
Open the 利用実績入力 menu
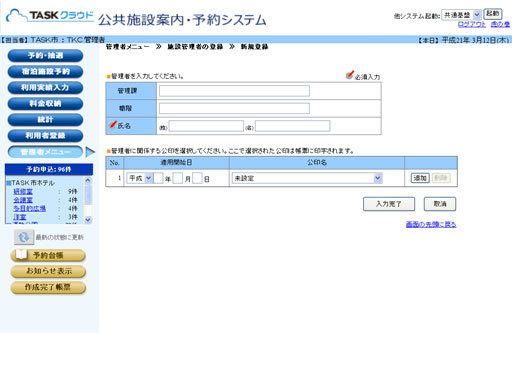(x=45, y=88)
